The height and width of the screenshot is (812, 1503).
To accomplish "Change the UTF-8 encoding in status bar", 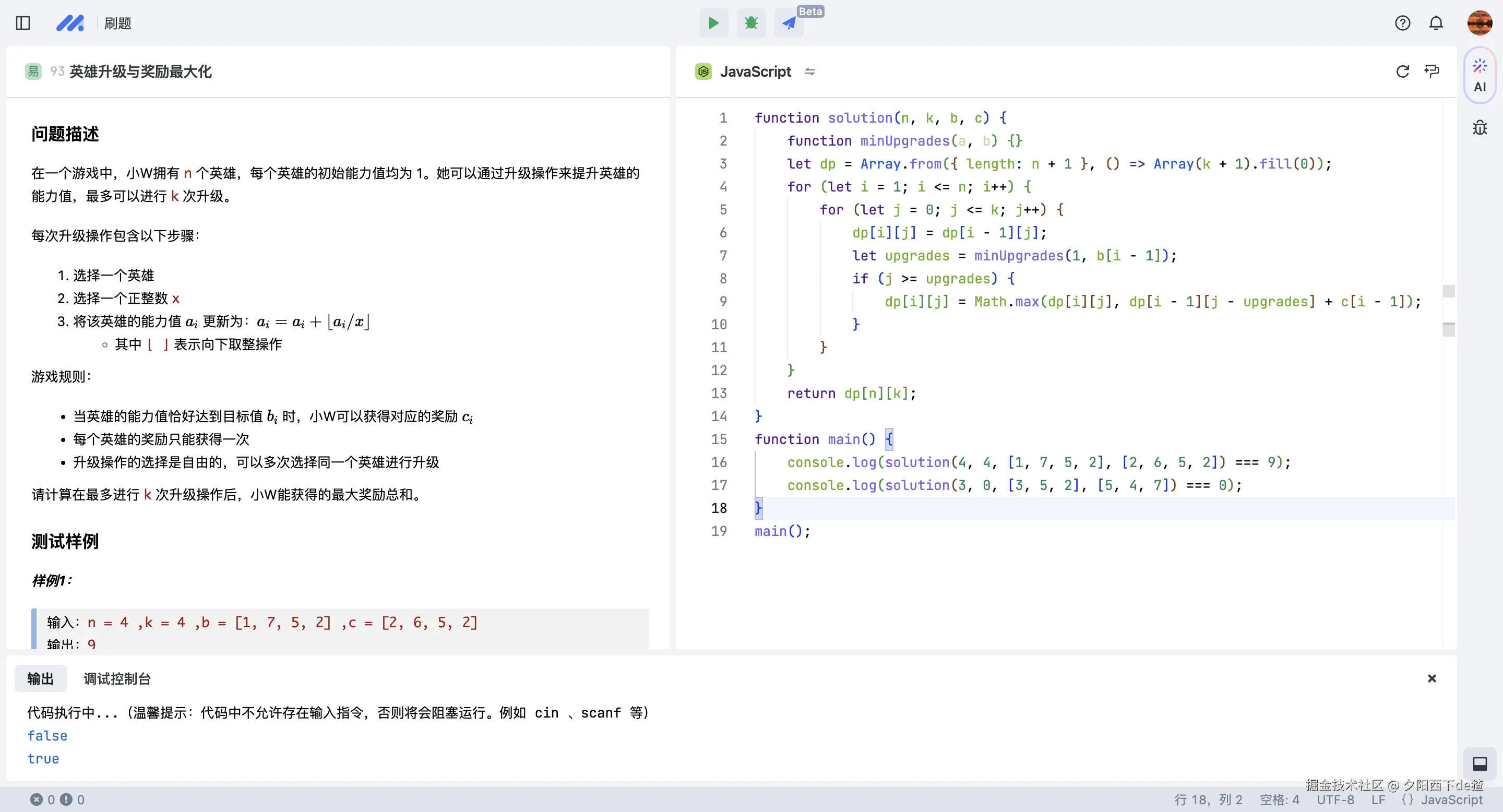I will click(1335, 800).
